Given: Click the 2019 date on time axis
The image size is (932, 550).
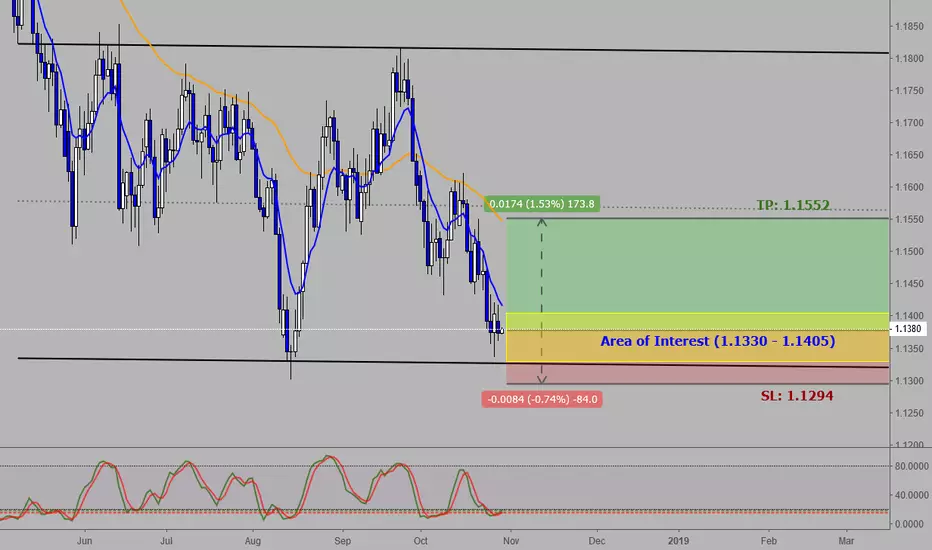Looking at the screenshot, I should (678, 541).
